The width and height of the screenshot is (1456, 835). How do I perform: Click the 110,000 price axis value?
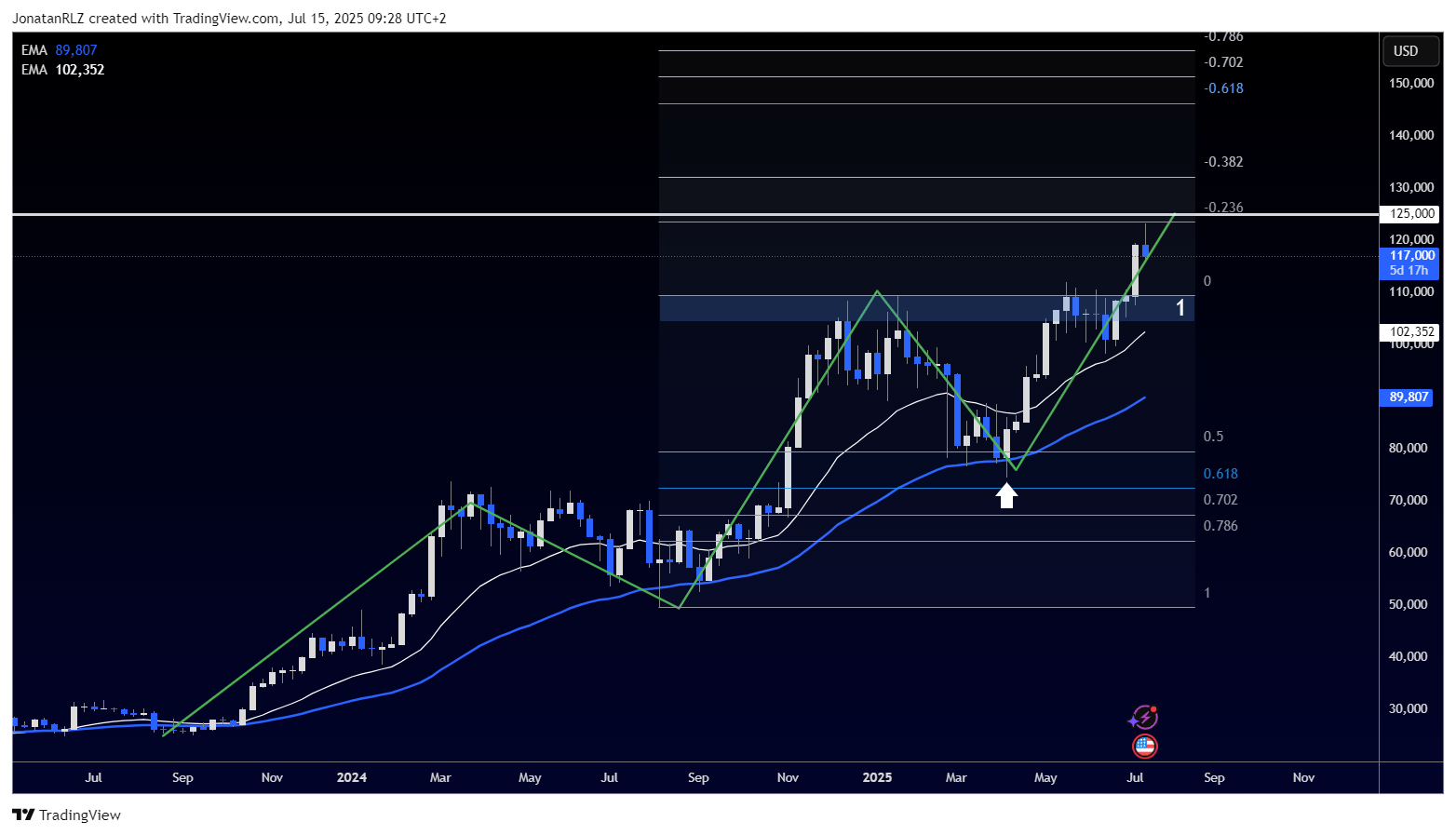tap(1411, 291)
